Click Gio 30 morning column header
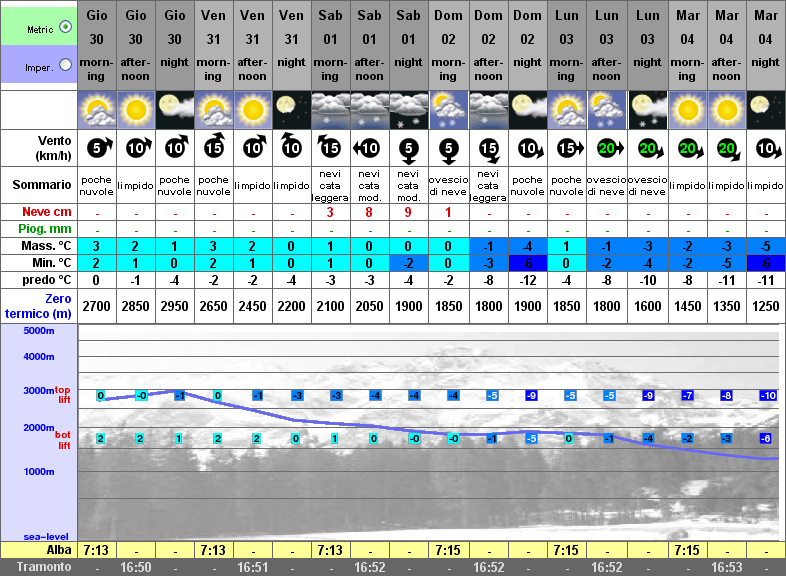This screenshot has width=786, height=576. tap(97, 45)
